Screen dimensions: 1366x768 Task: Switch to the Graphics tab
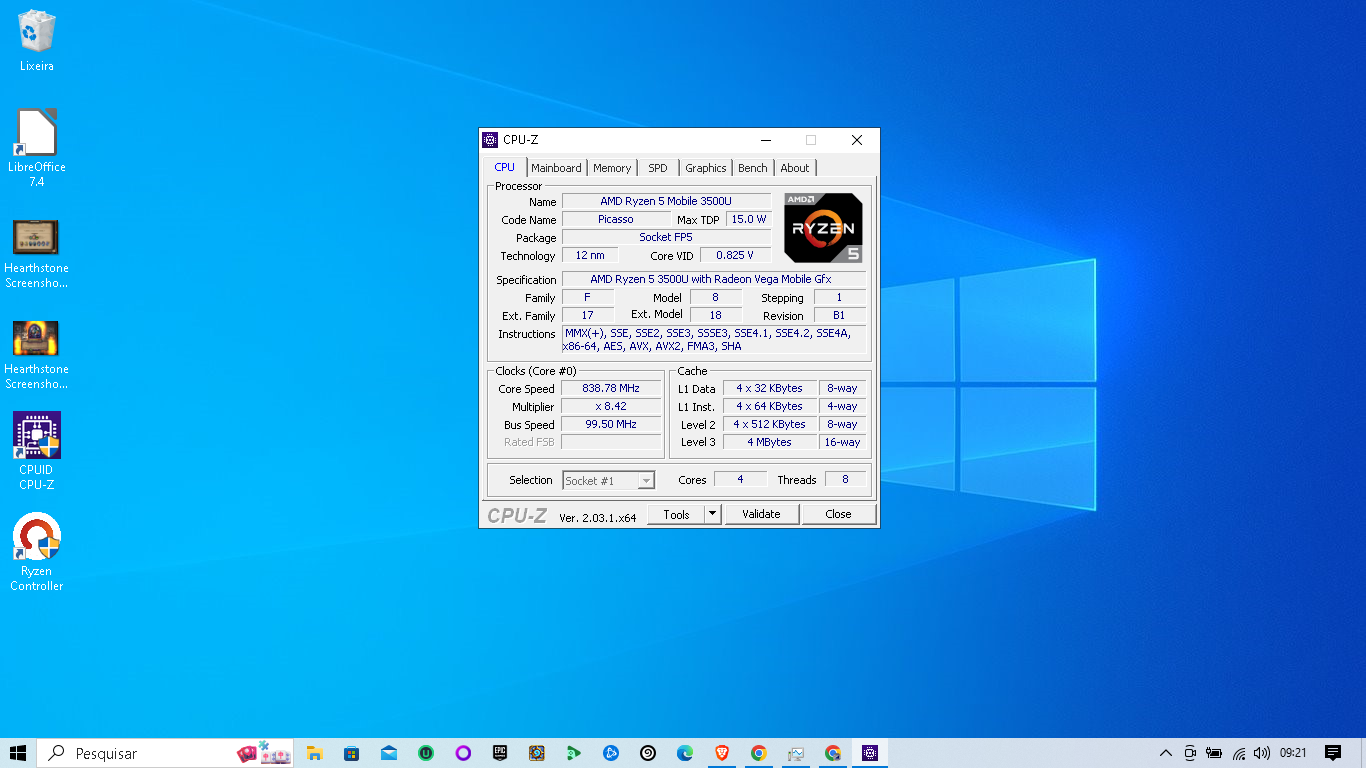pyautogui.click(x=706, y=168)
